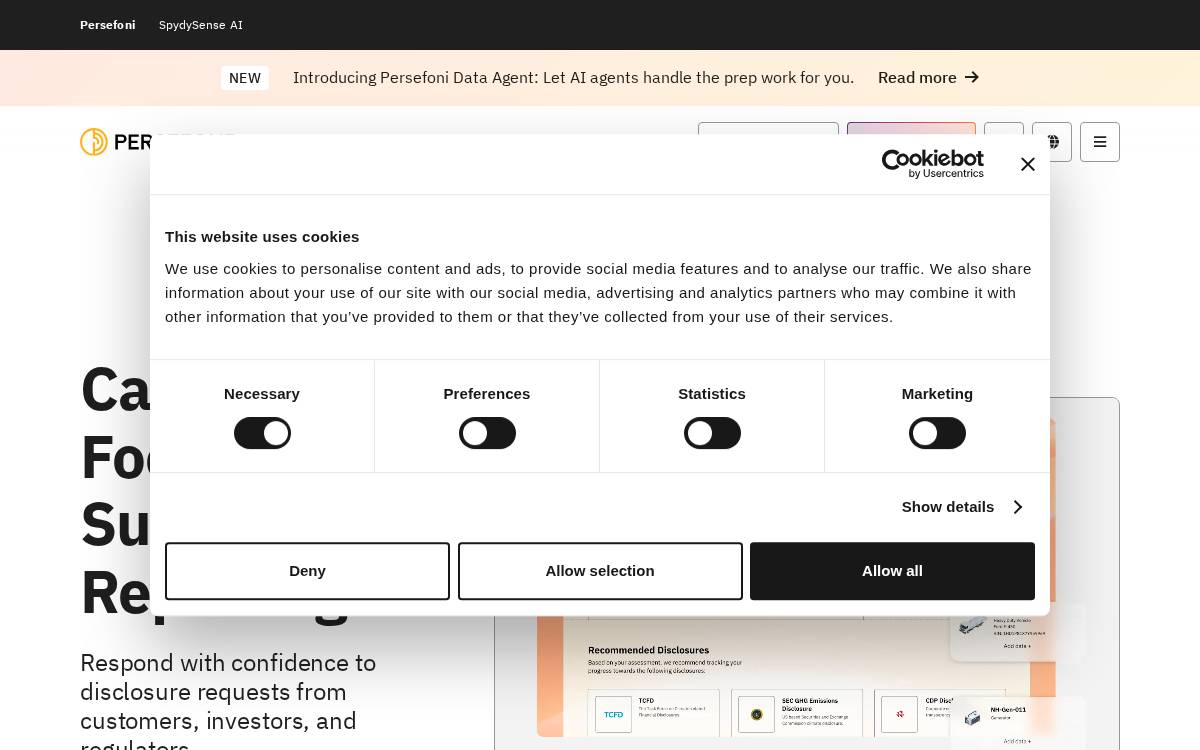Enable the Marketing cookies switch
This screenshot has height=750, width=1200.
[937, 433]
